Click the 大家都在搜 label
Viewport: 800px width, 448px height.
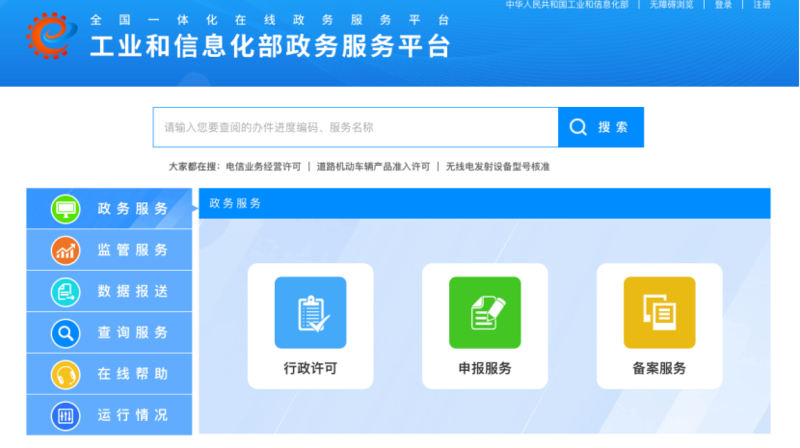pos(194,167)
